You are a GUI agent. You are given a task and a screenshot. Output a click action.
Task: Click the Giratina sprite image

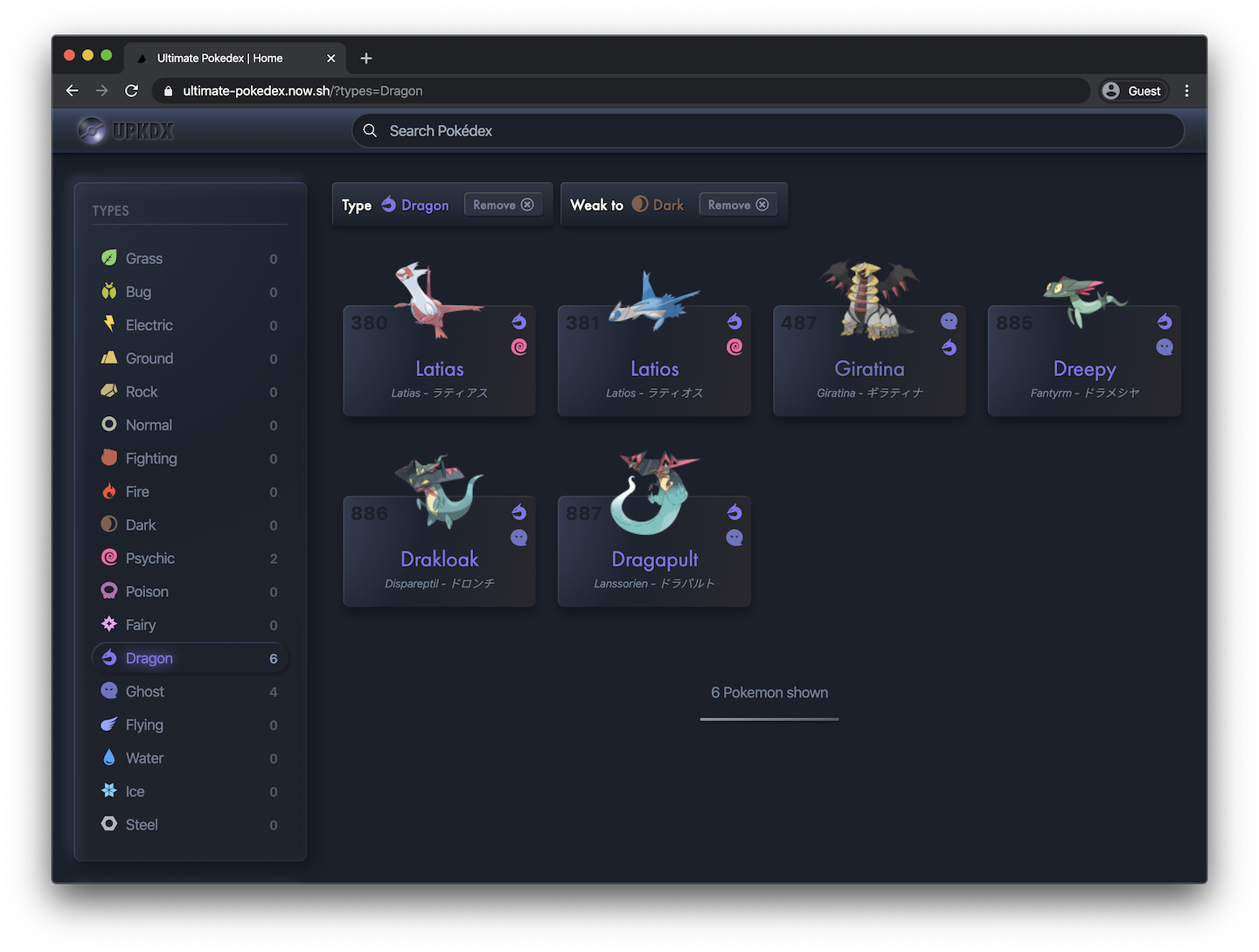coord(869,299)
